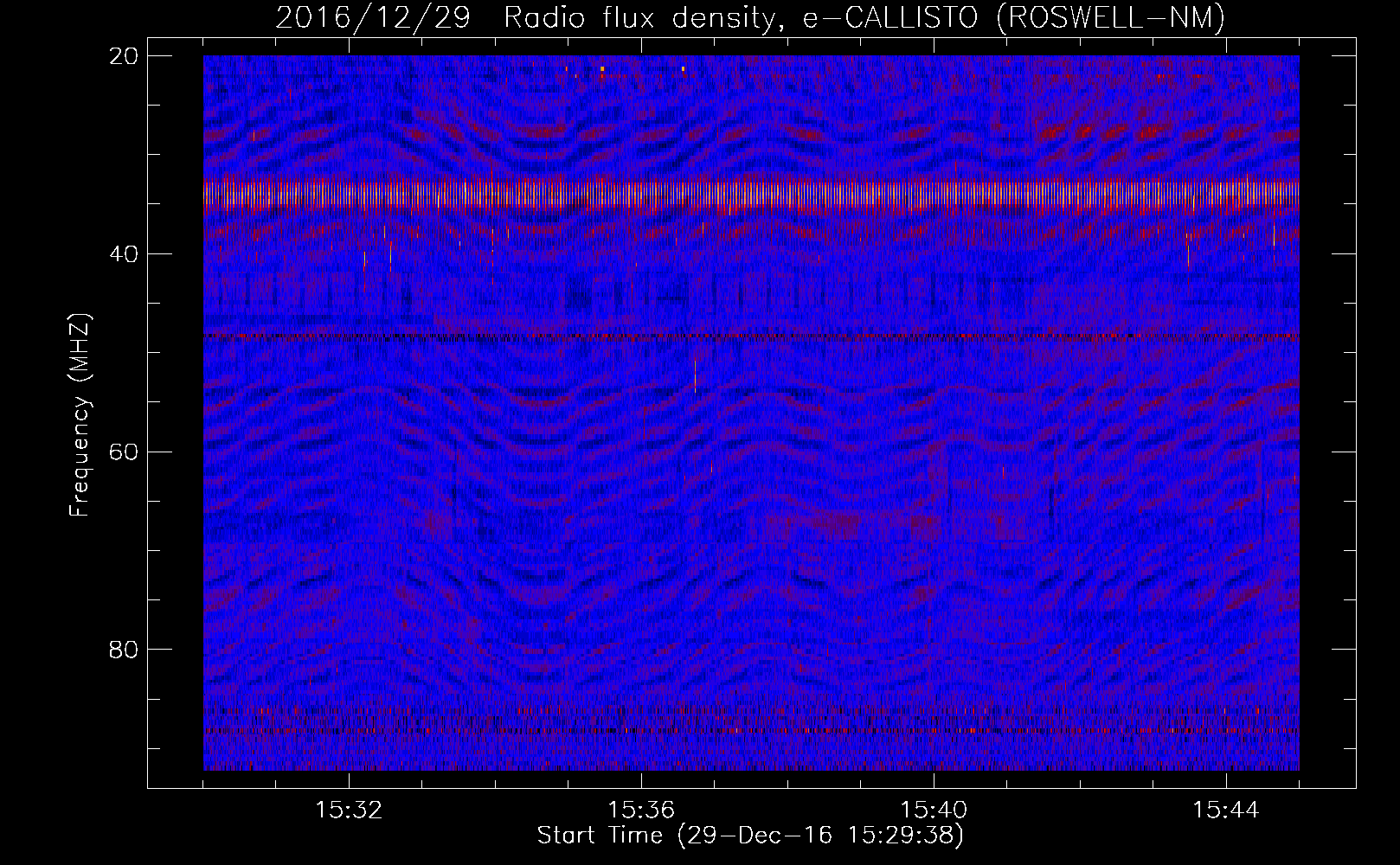Click the '15:32' time tick label
Image resolution: width=1400 pixels, height=865 pixels.
pos(349,811)
